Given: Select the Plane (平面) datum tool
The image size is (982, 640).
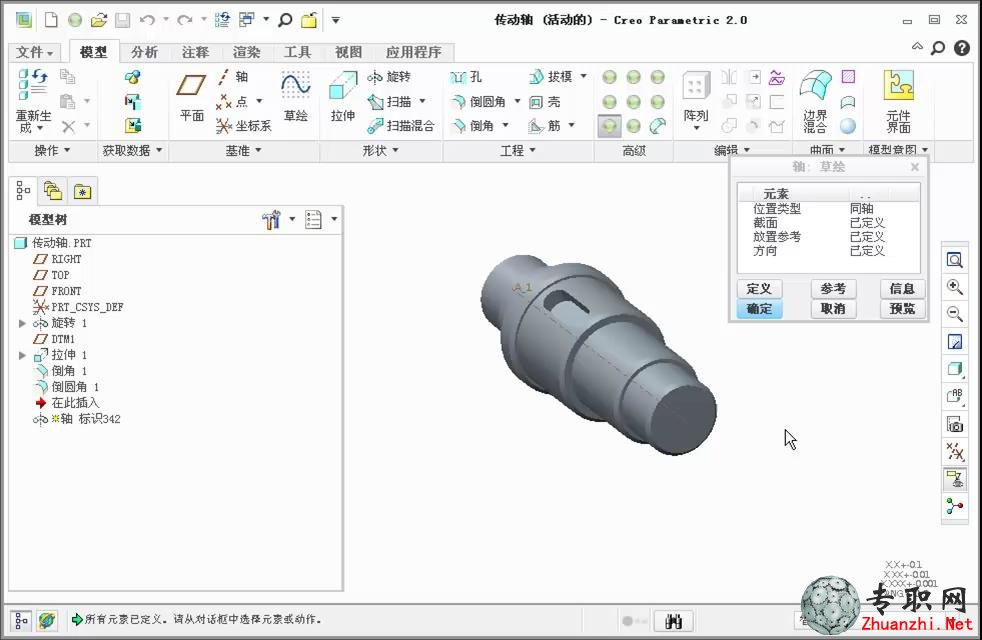Looking at the screenshot, I should [x=191, y=96].
